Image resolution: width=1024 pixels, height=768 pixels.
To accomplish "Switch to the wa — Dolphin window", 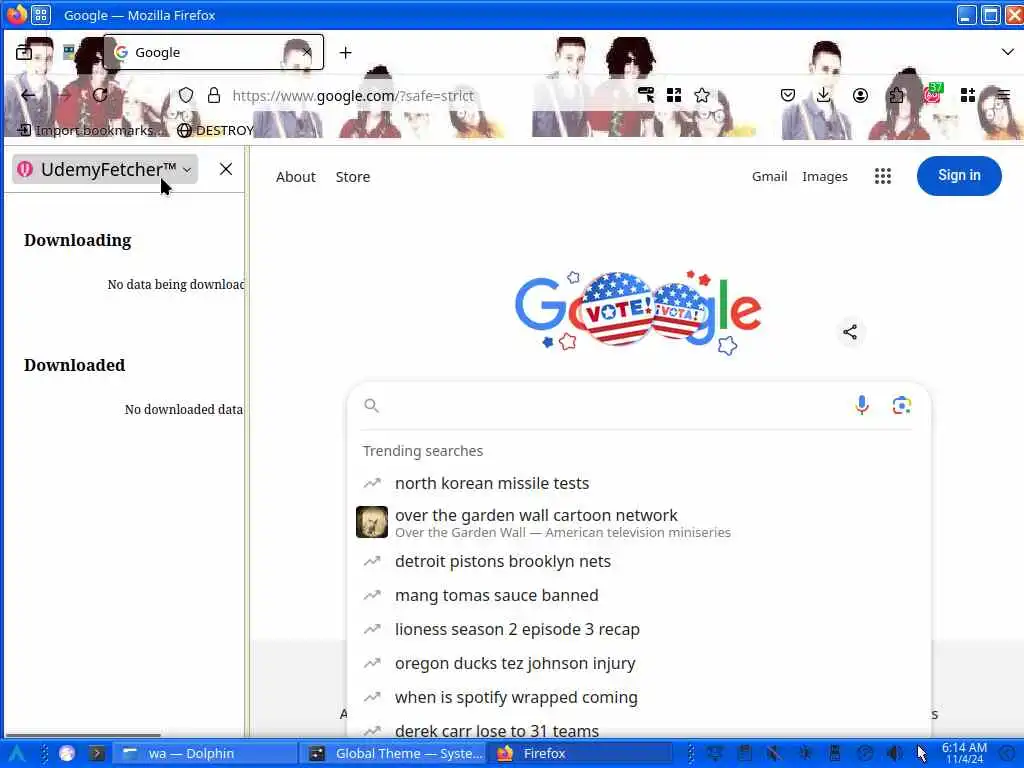I will tap(204, 753).
